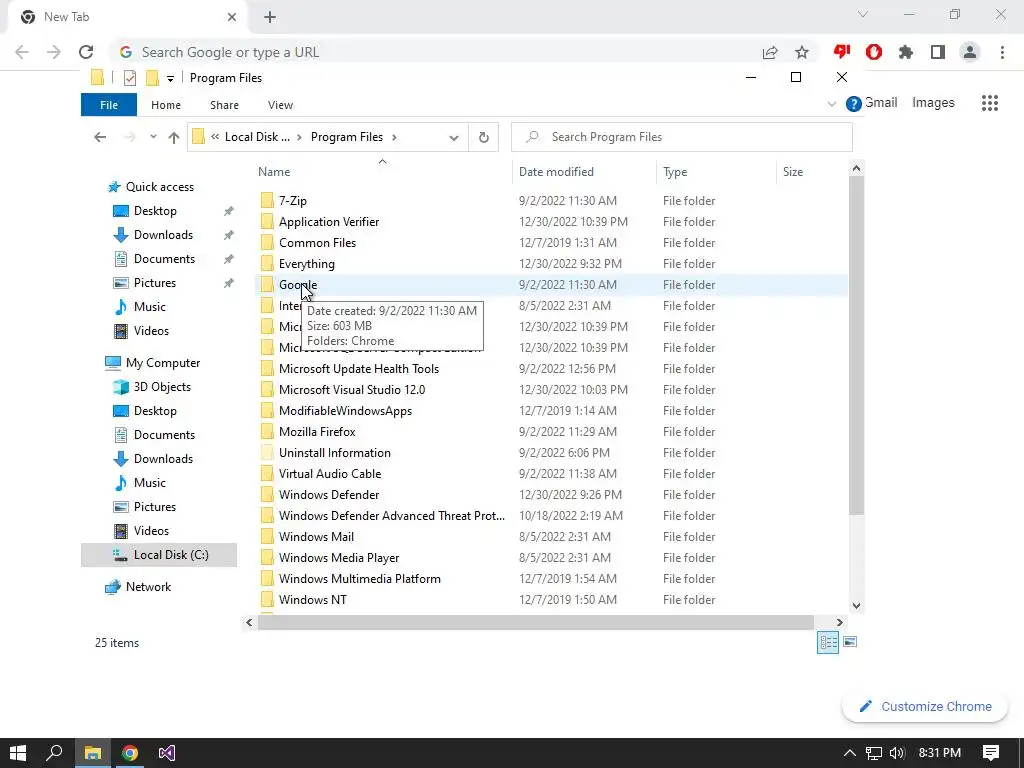1024x768 pixels.
Task: Bookmark this tab with the star icon
Action: 802,52
